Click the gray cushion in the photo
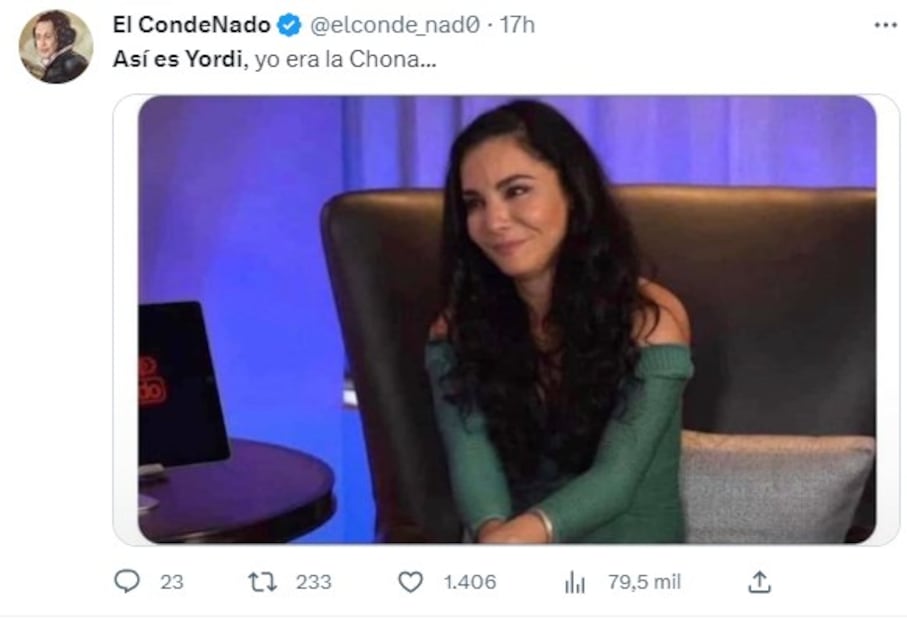The height and width of the screenshot is (620, 907). pyautogui.click(x=775, y=486)
